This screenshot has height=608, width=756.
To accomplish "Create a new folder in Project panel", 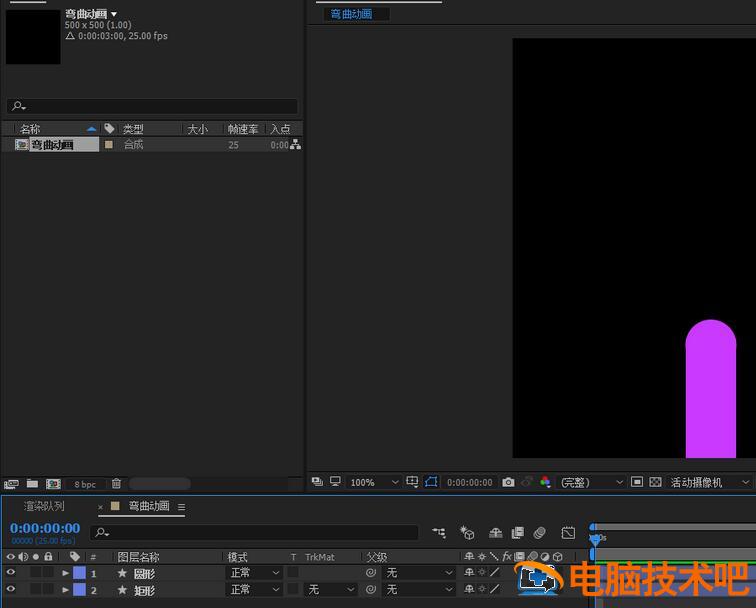I will coord(32,484).
